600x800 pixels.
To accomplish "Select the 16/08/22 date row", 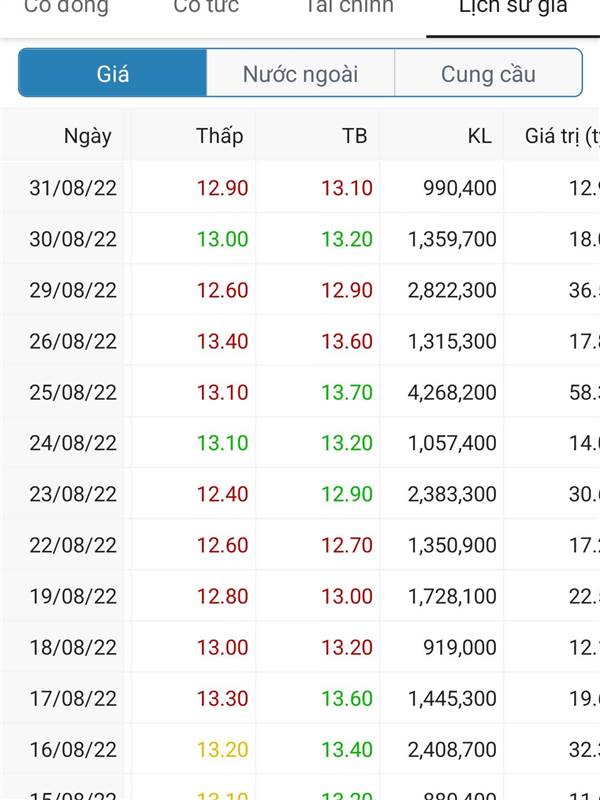I will [x=73, y=749].
